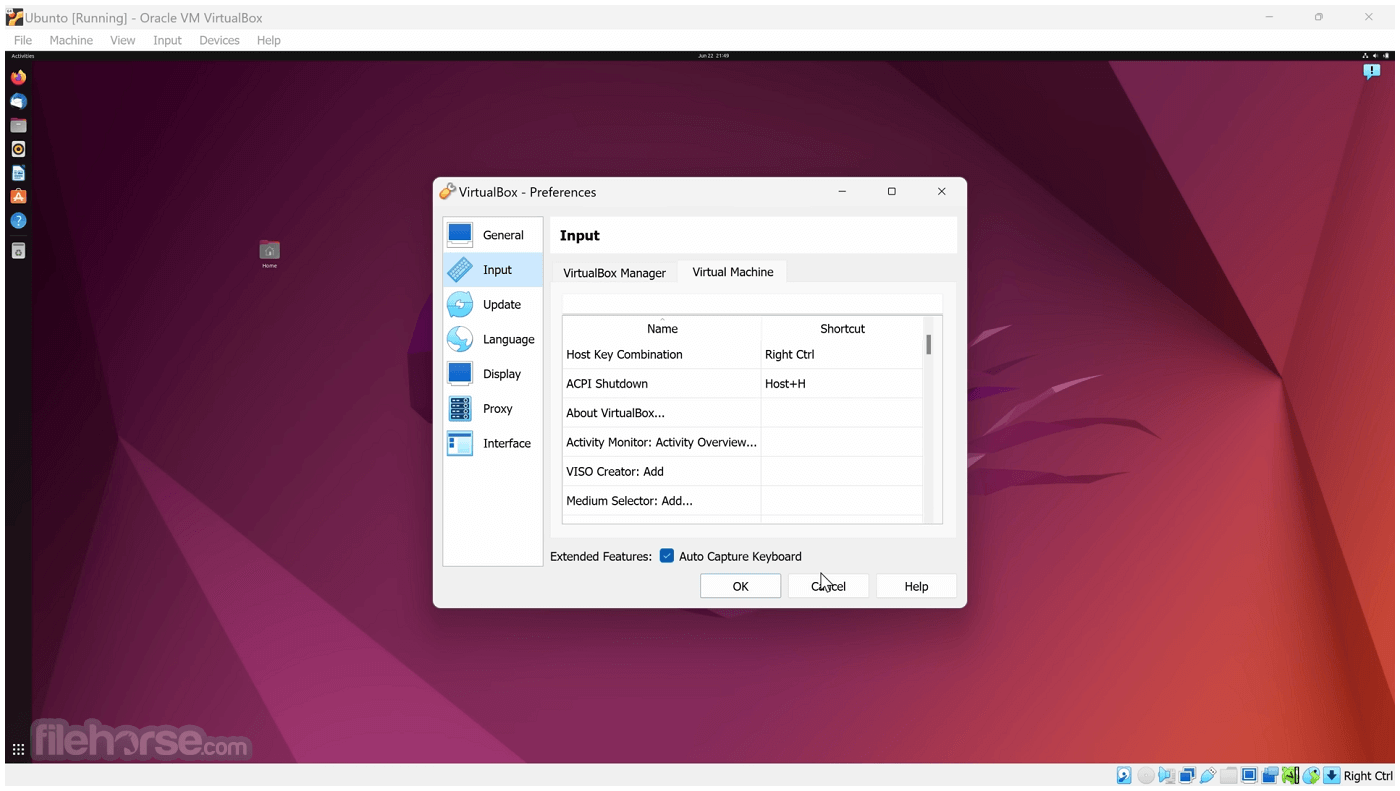Maximize the Preferences dialog window
The height and width of the screenshot is (791, 1400).
(892, 191)
